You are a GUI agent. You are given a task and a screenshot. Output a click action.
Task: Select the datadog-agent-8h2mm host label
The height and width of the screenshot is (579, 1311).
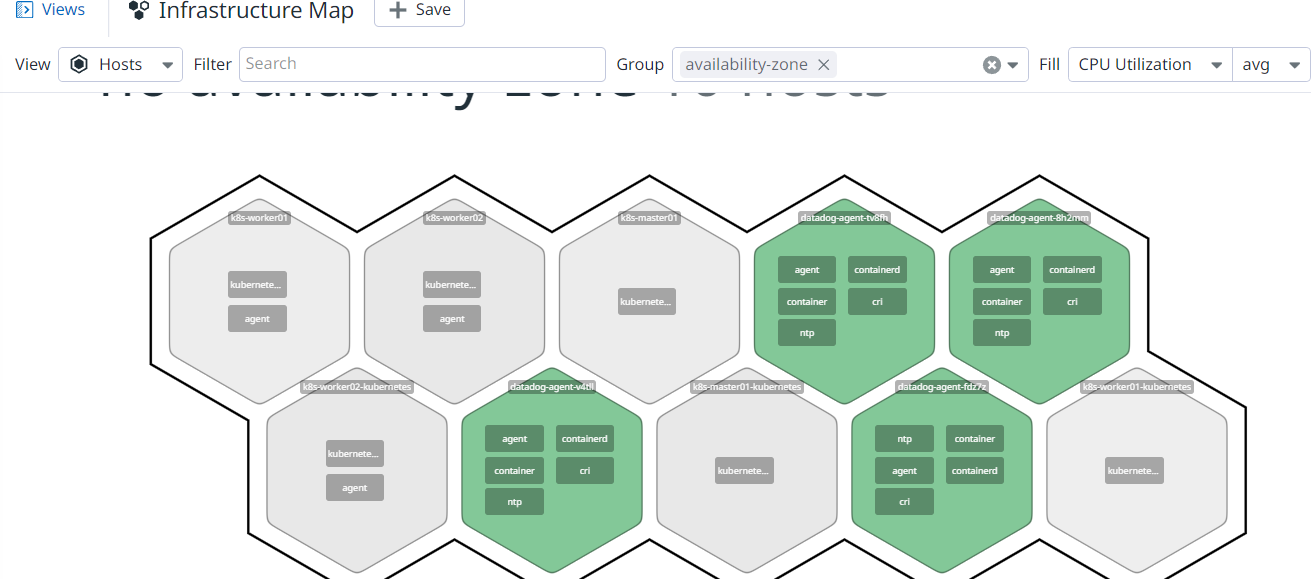click(x=1039, y=217)
